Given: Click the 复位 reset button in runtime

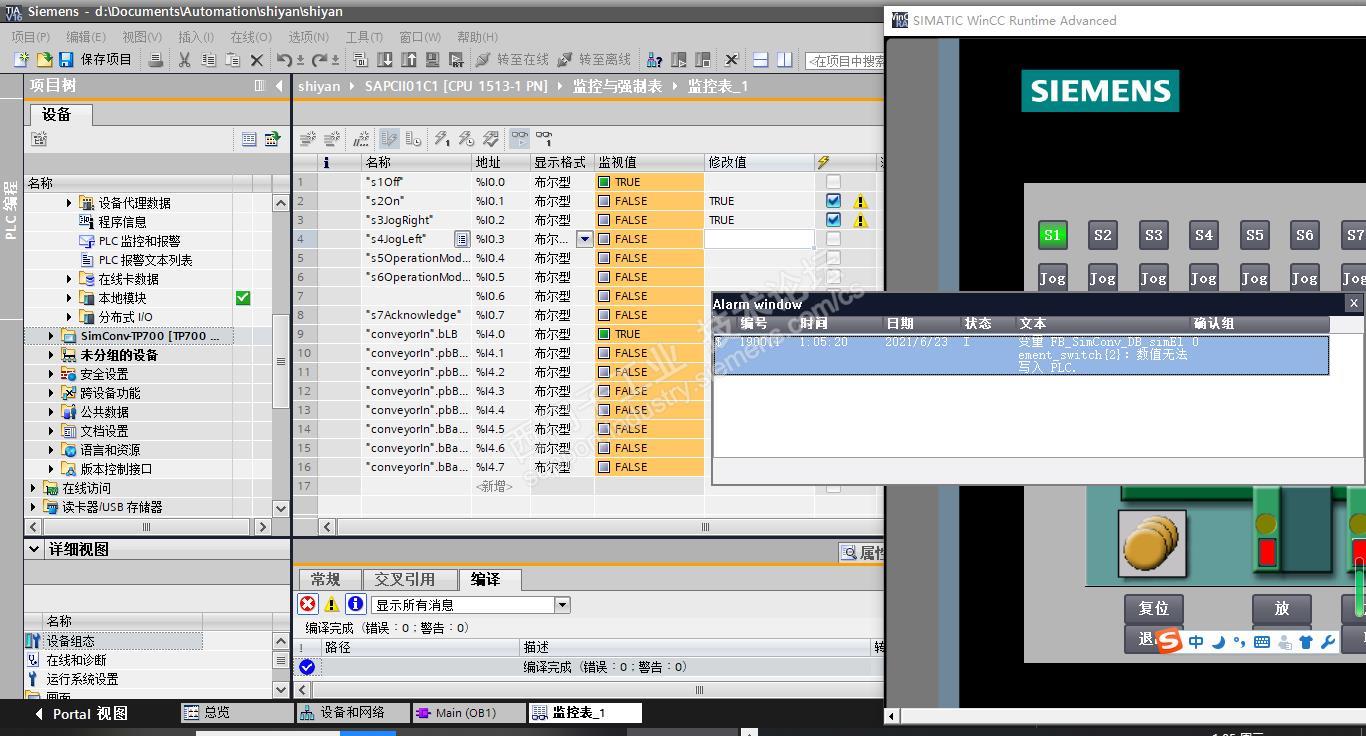Looking at the screenshot, I should 1153,608.
